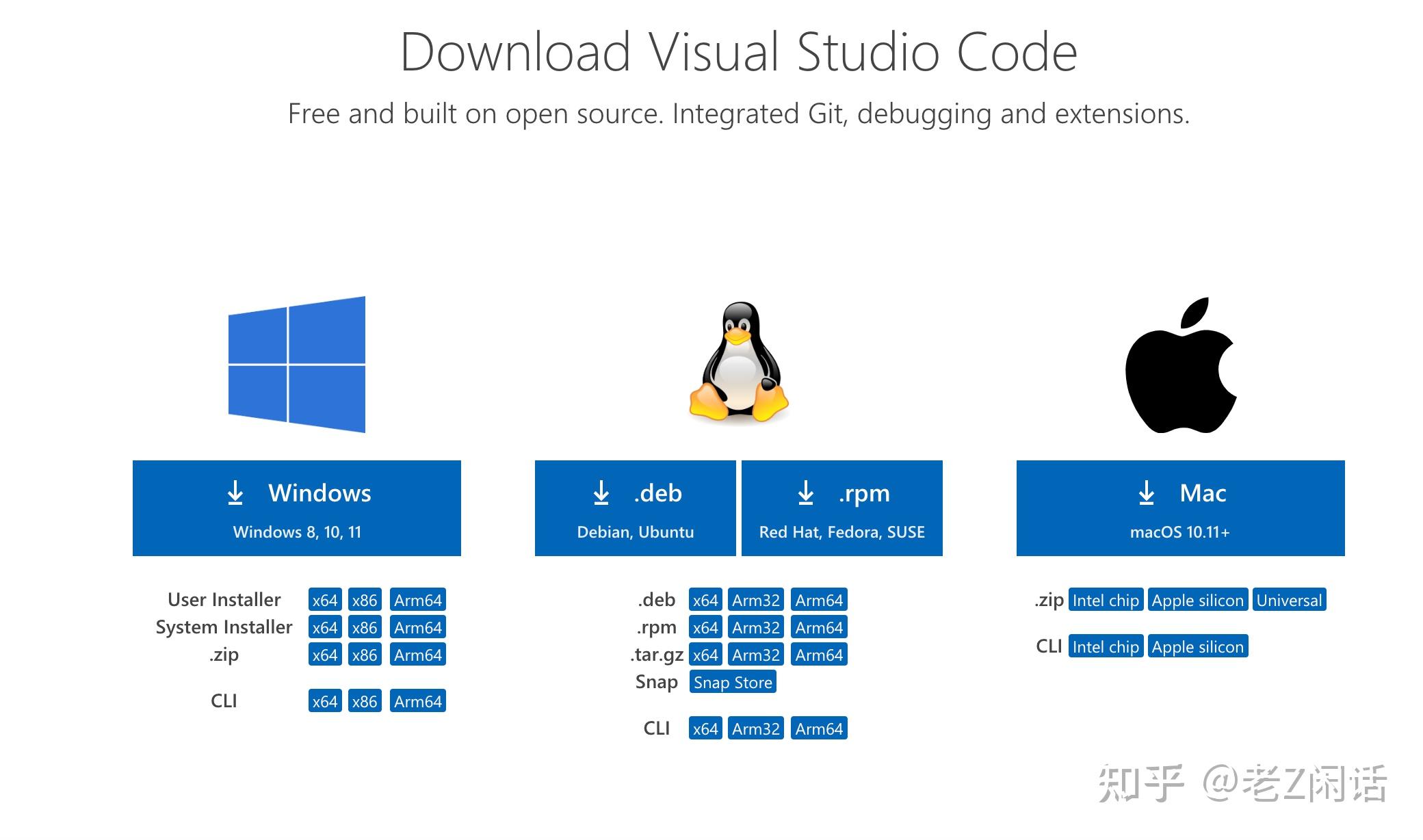The image size is (1423, 840).
Task: Get Mac CLI for Intel chip
Action: (x=1106, y=646)
